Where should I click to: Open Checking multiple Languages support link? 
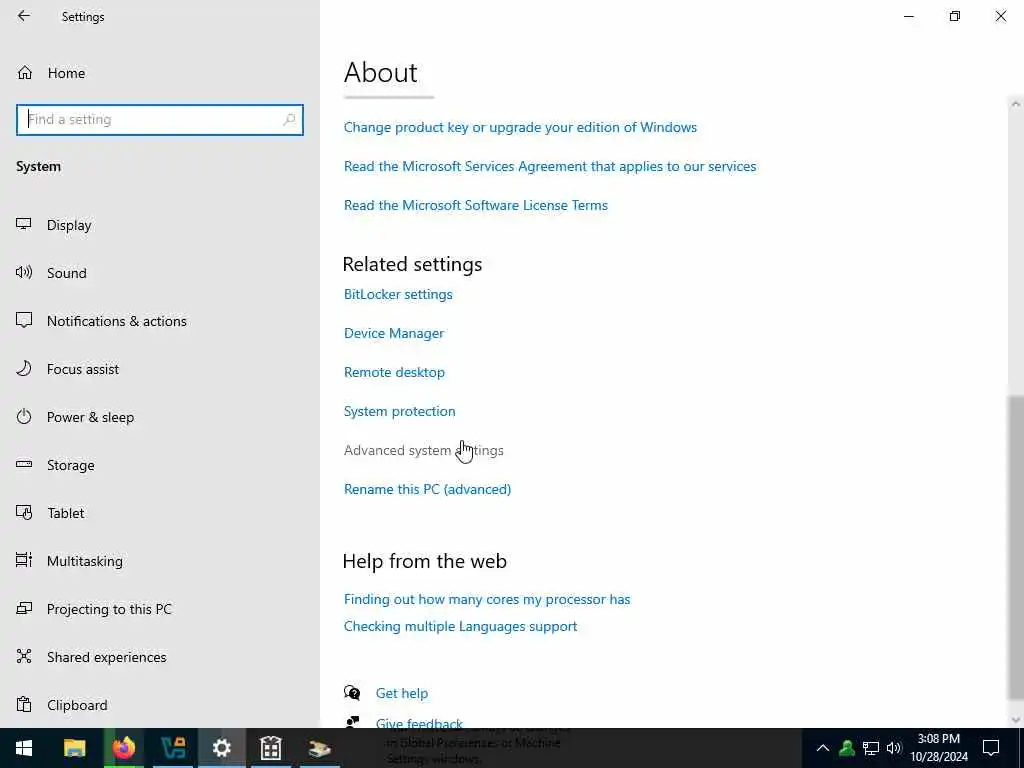click(x=460, y=626)
